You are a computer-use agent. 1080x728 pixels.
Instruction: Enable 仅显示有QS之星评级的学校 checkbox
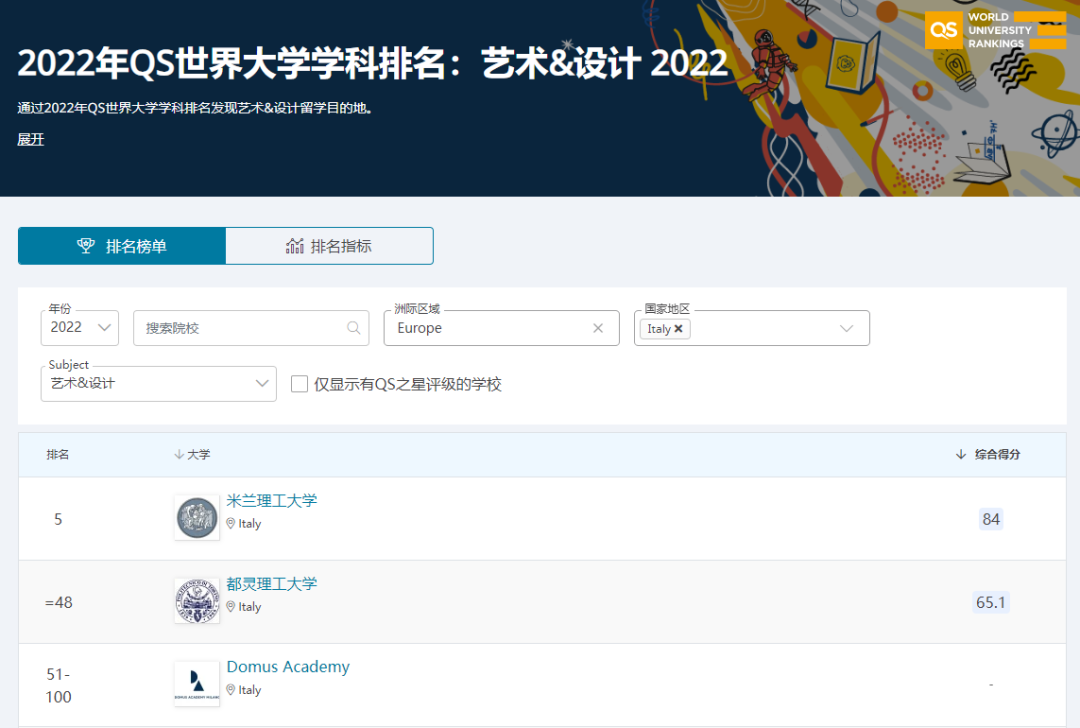(x=299, y=383)
